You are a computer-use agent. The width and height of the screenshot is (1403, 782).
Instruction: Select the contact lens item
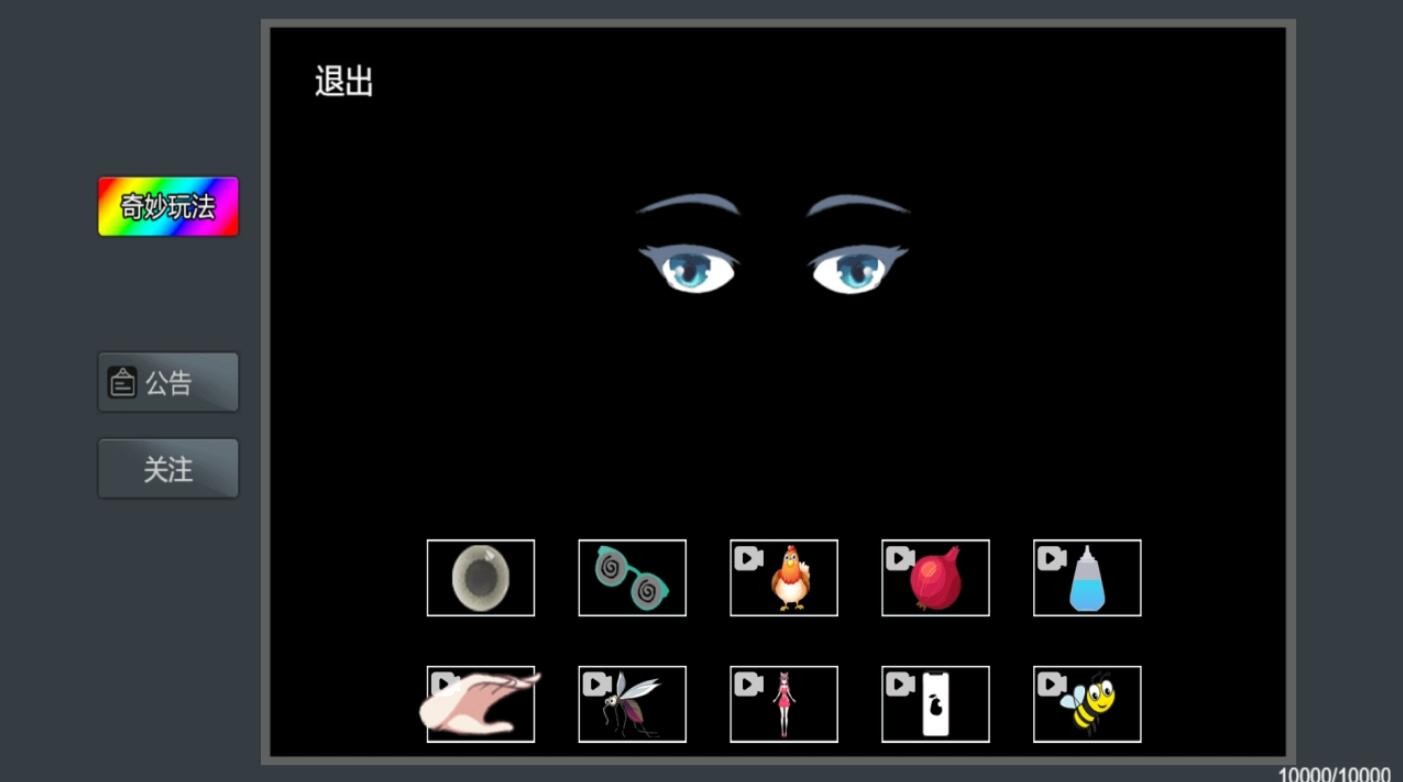[480, 578]
